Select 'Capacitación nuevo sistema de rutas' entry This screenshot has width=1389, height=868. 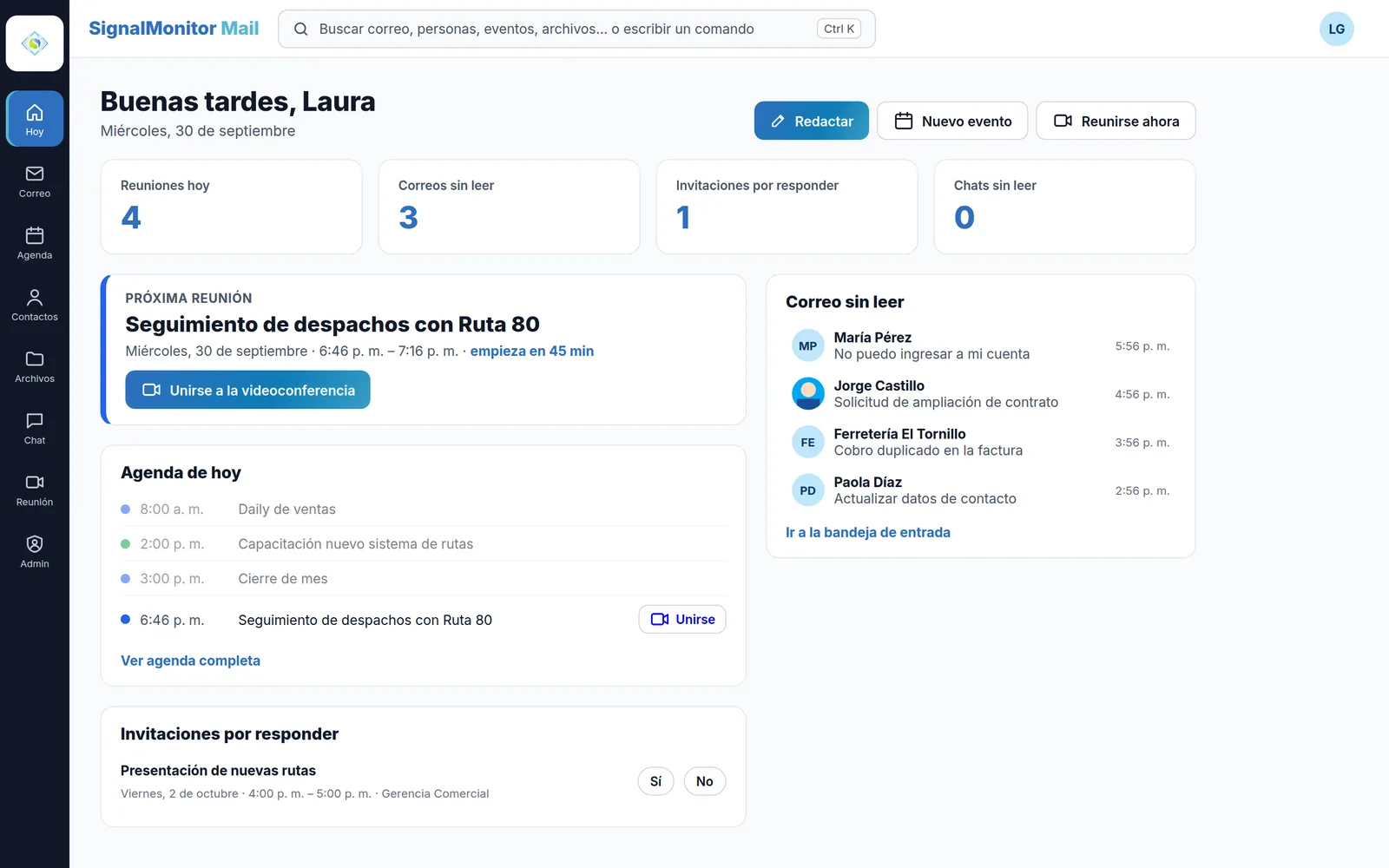(x=424, y=544)
